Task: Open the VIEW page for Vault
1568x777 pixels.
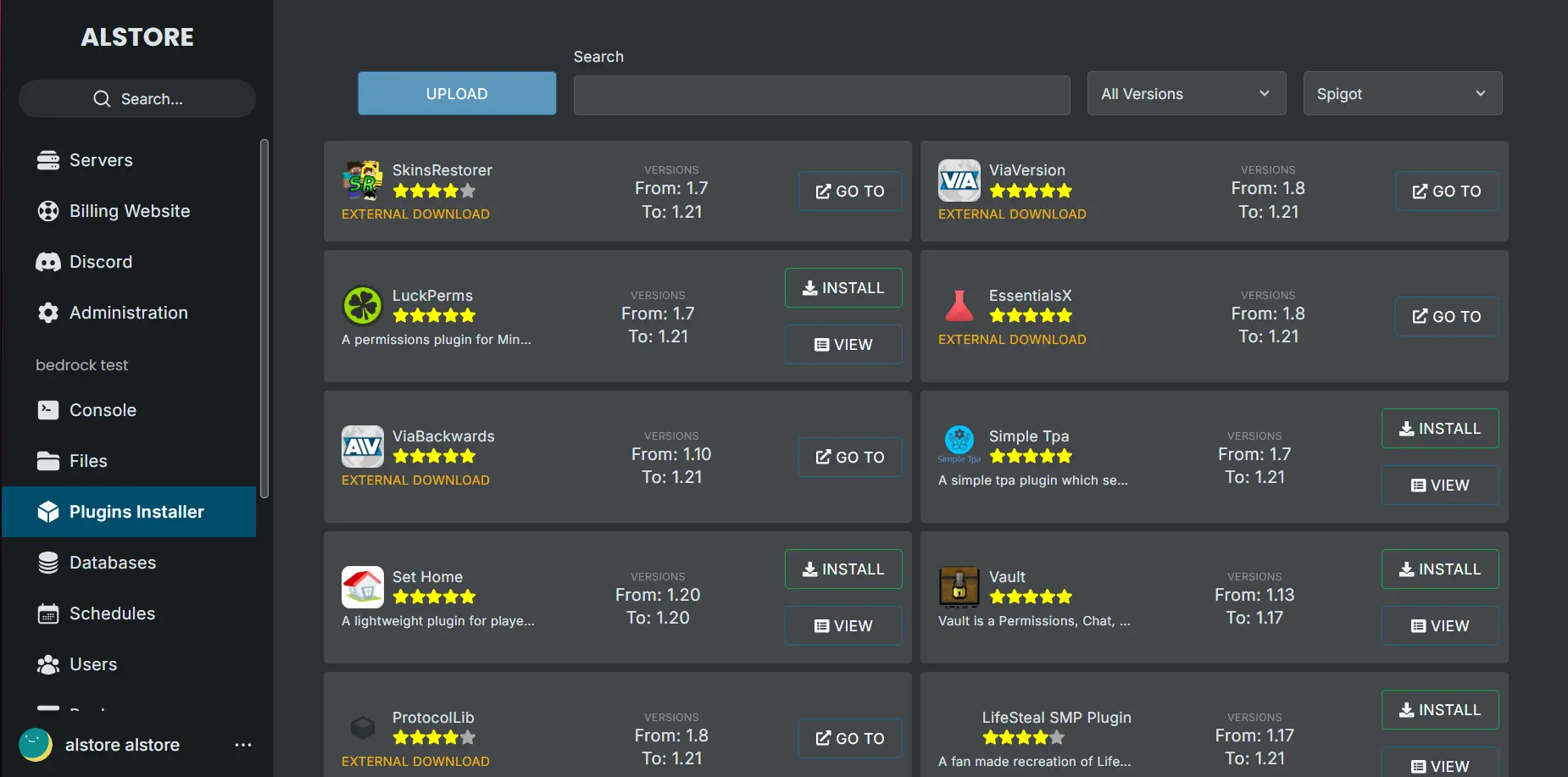Action: [x=1439, y=625]
